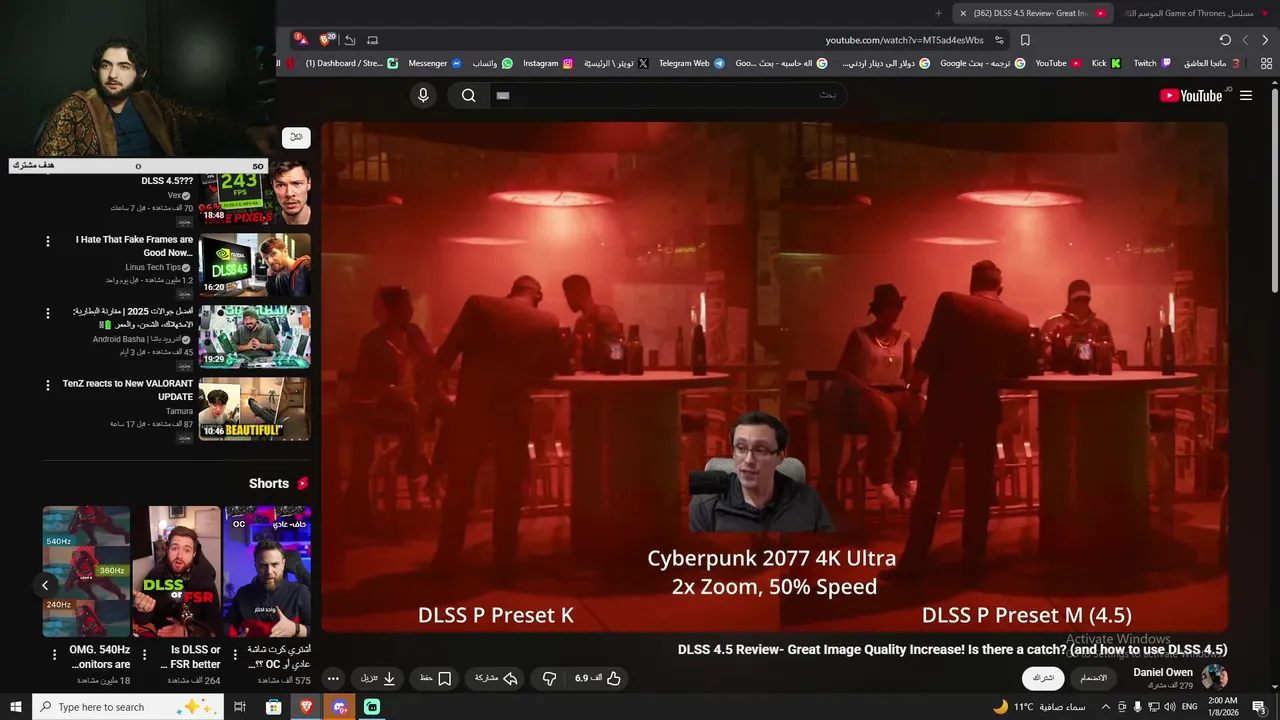Image resolution: width=1280 pixels, height=720 pixels.
Task: Open the Windows Start menu
Action: 16,707
